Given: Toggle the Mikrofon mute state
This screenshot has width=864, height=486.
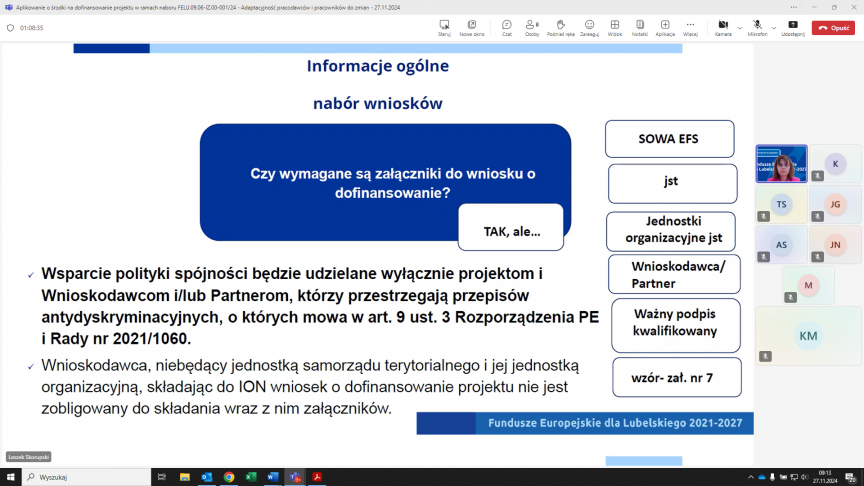Looking at the screenshot, I should tap(757, 28).
